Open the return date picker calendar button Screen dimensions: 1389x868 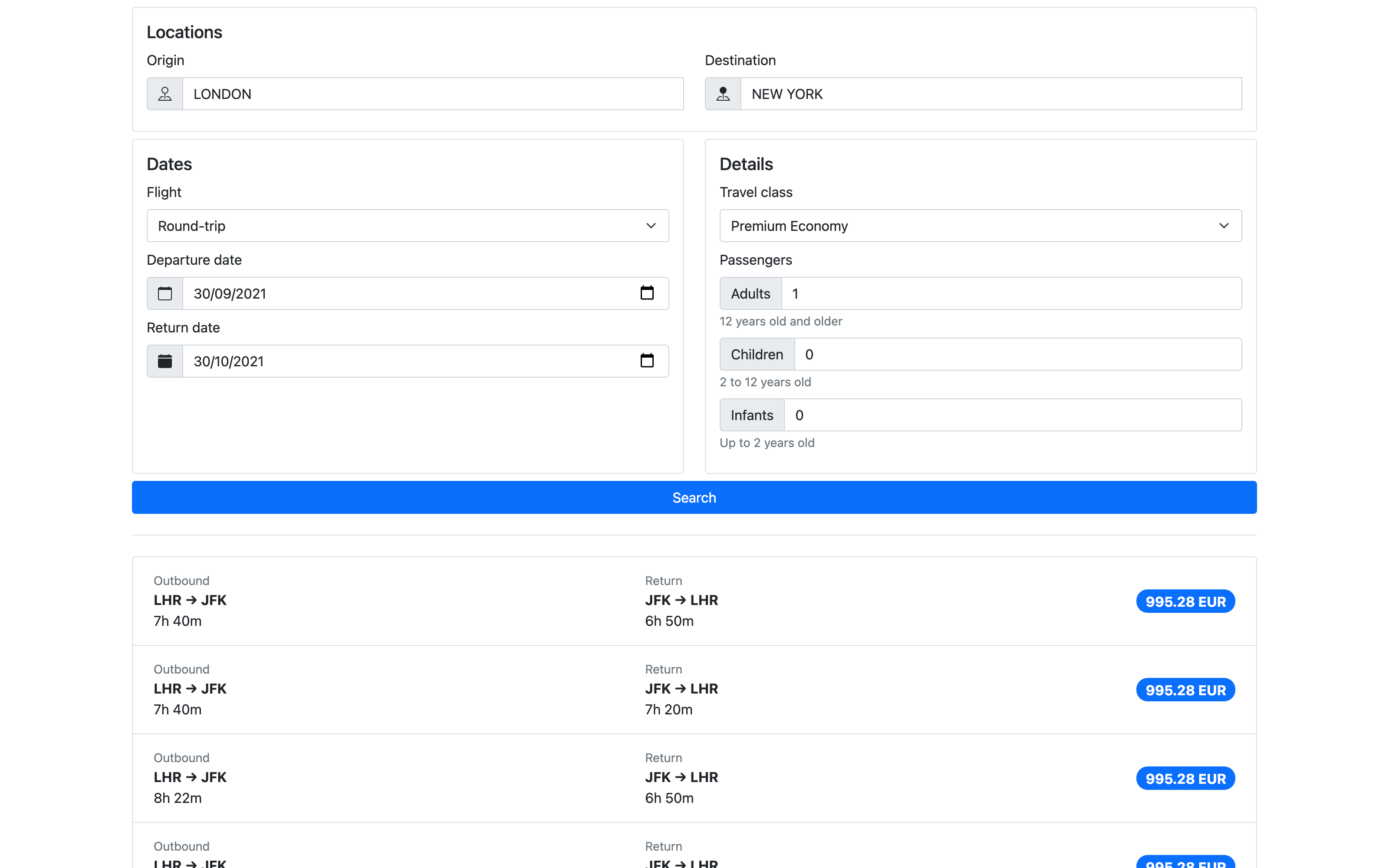coord(646,361)
